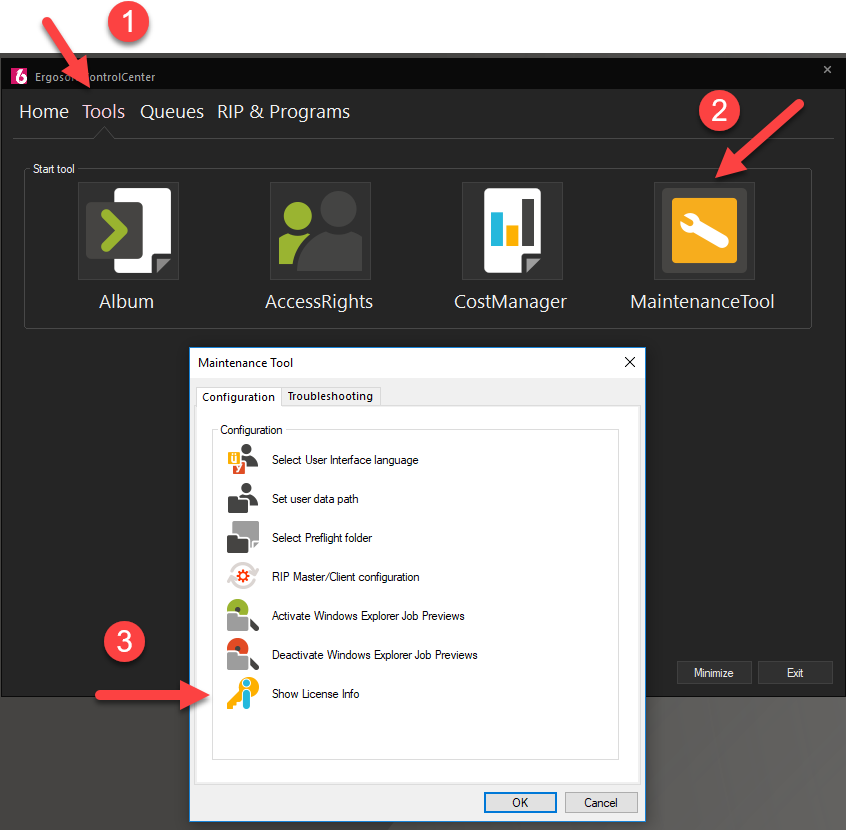Cancel the Maintenance Tool dialog
The height and width of the screenshot is (830, 846).
point(601,802)
